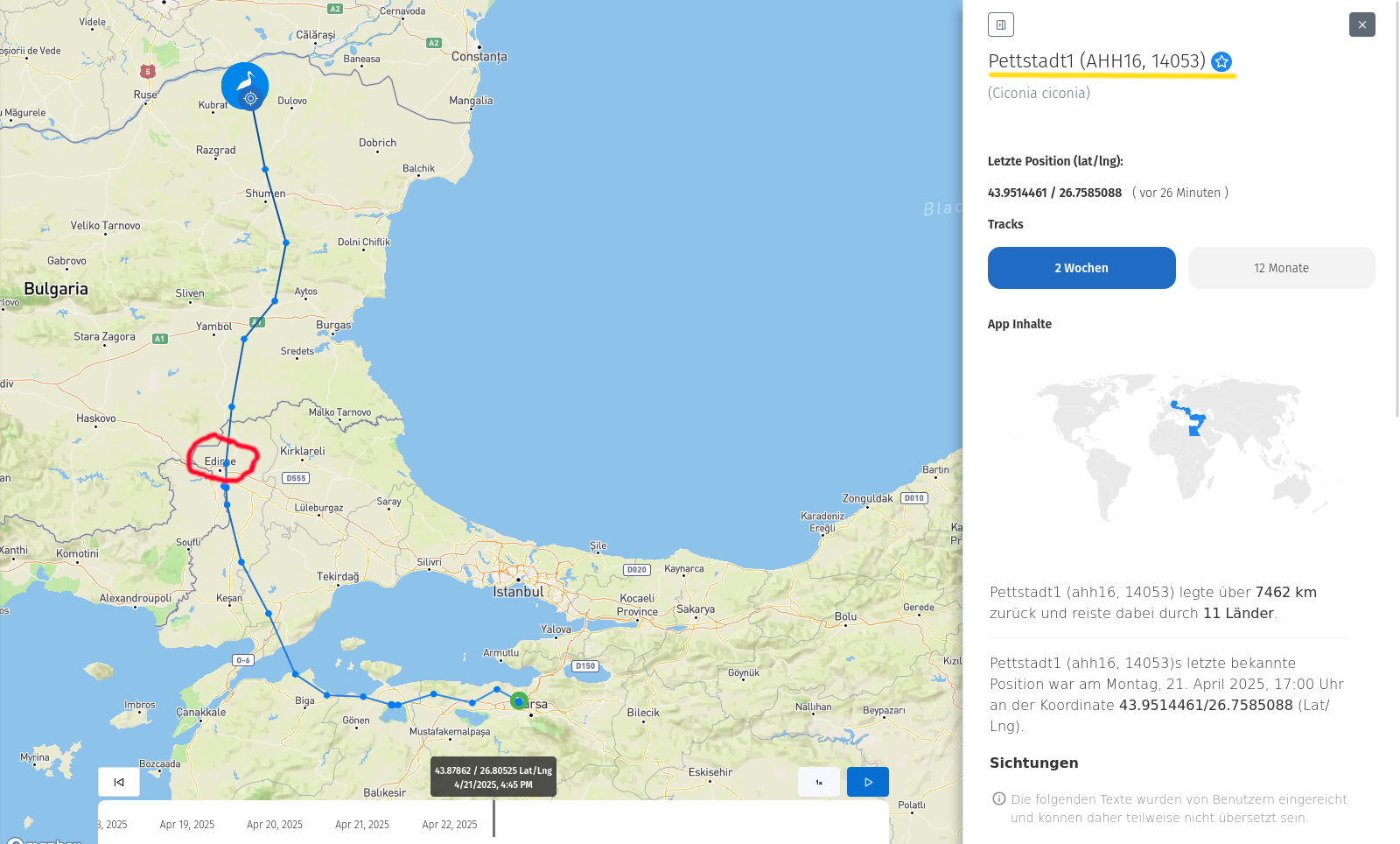Start track animation with play button
Viewport: 1400px width, 844px height.
(x=867, y=782)
